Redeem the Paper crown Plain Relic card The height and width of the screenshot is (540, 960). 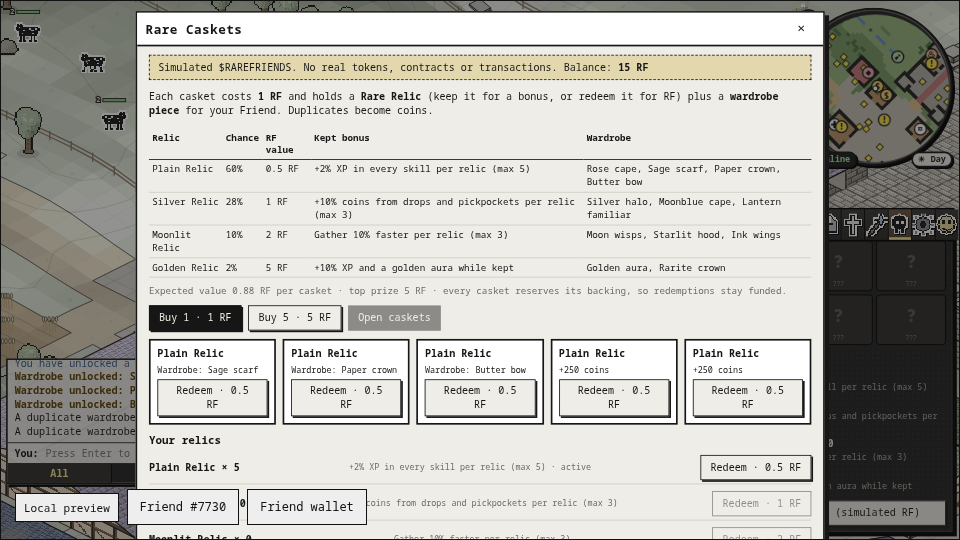coord(346,397)
